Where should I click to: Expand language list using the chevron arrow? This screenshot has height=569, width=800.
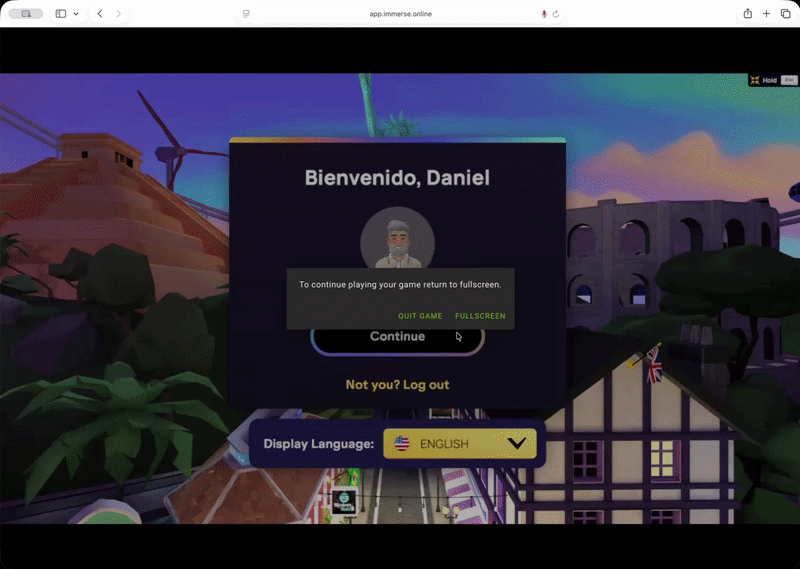click(517, 444)
